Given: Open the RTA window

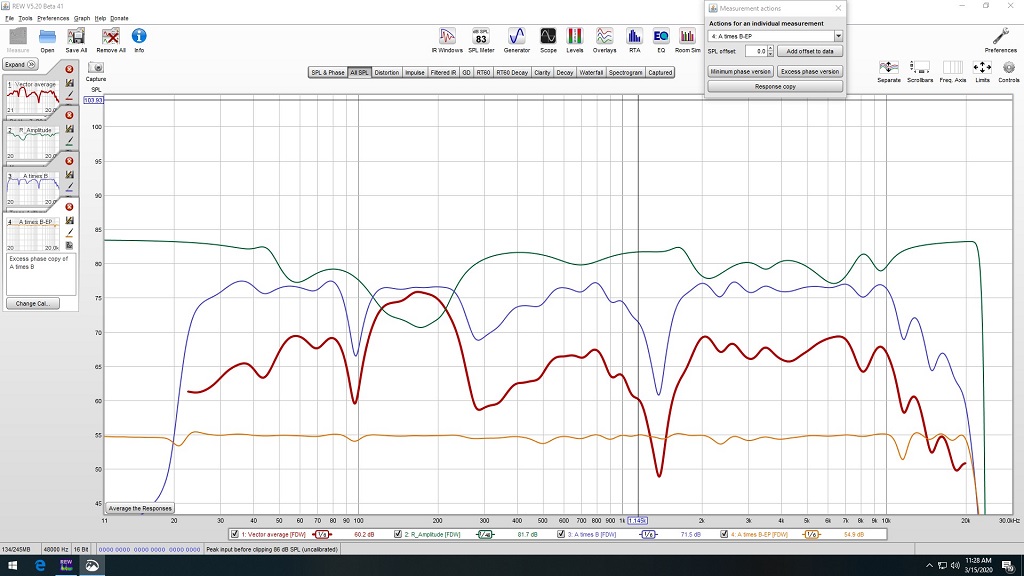Looking at the screenshot, I should pyautogui.click(x=634, y=37).
